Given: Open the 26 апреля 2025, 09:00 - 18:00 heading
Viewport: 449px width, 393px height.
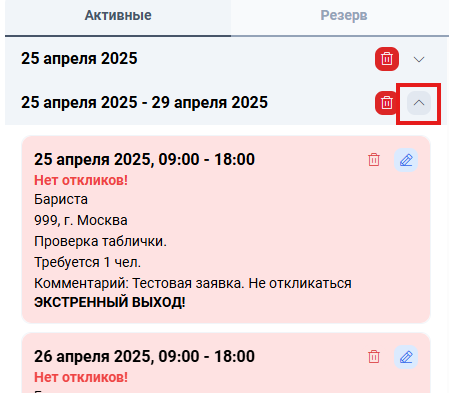Looking at the screenshot, I should coord(144,356).
